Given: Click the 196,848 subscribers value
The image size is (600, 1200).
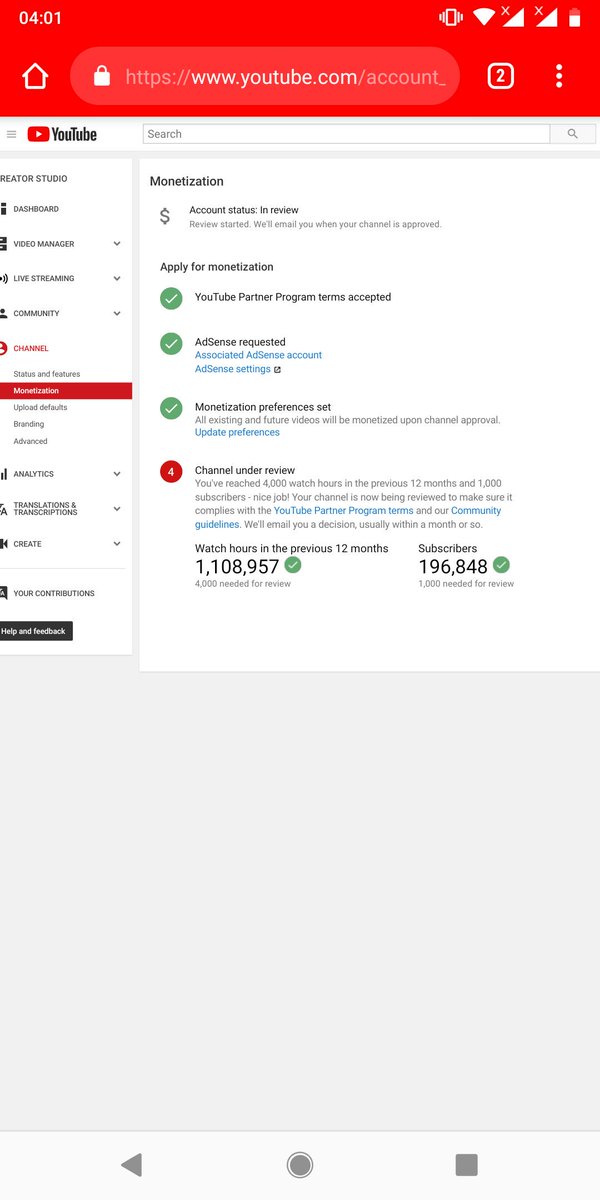Looking at the screenshot, I should 453,567.
